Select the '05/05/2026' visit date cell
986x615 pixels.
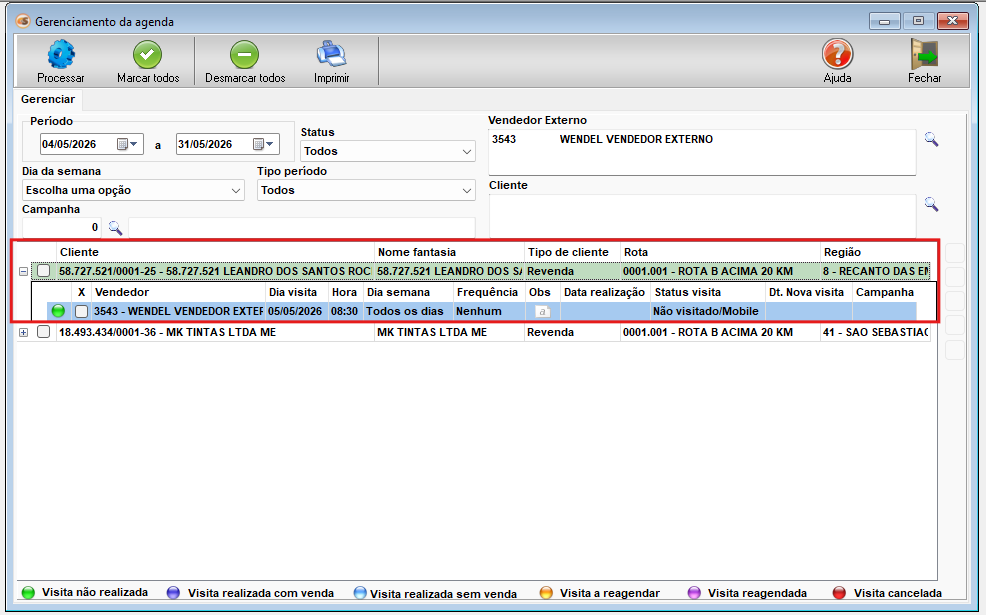point(297,311)
